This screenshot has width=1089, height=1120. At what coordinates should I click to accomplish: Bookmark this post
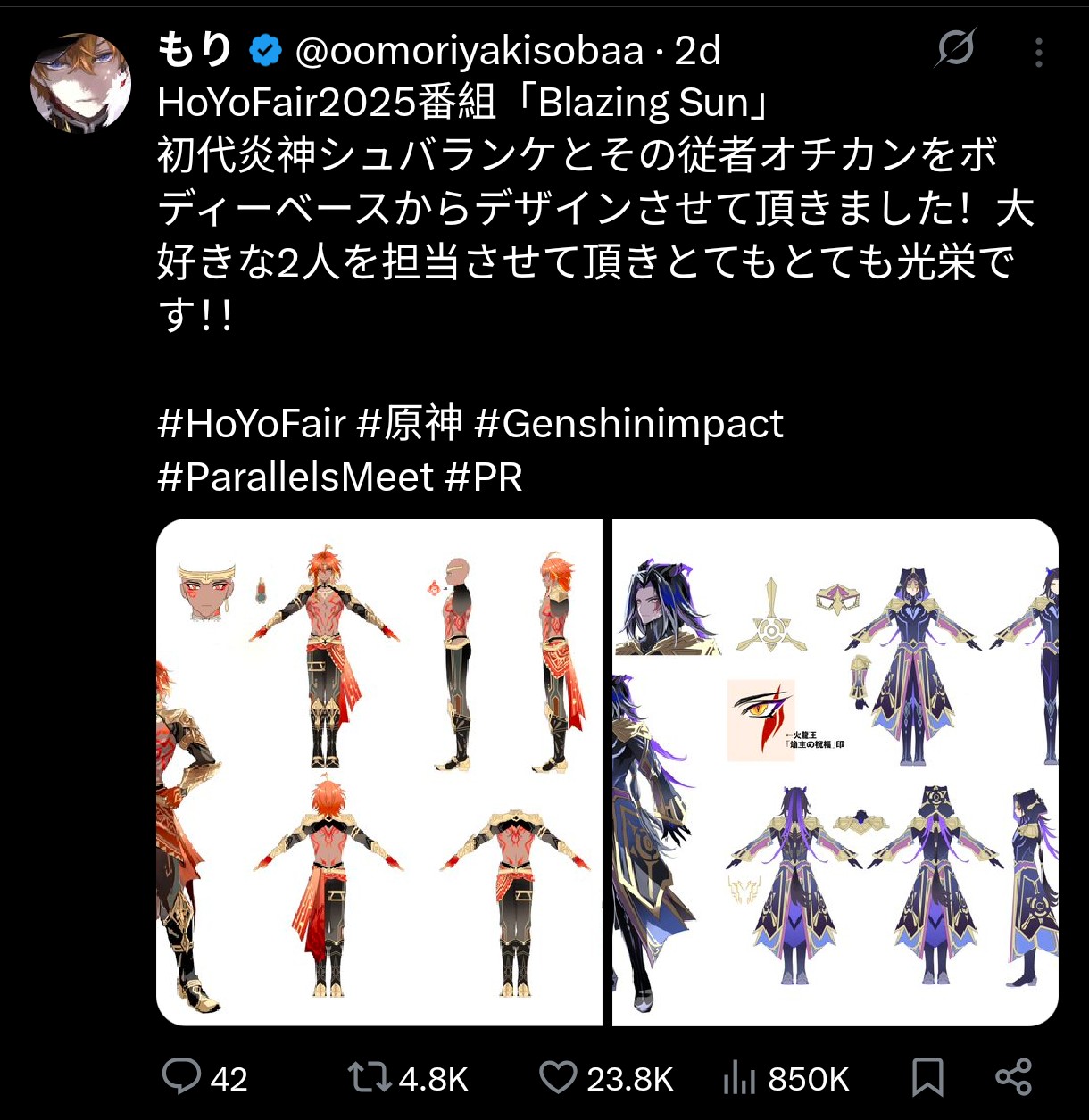[927, 1077]
